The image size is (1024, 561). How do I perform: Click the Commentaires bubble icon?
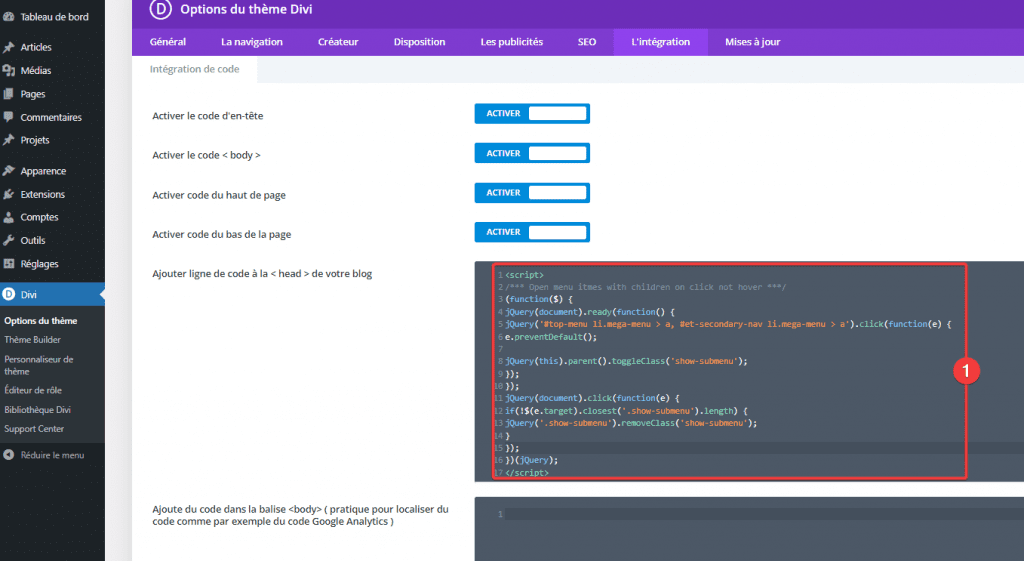click(x=8, y=117)
